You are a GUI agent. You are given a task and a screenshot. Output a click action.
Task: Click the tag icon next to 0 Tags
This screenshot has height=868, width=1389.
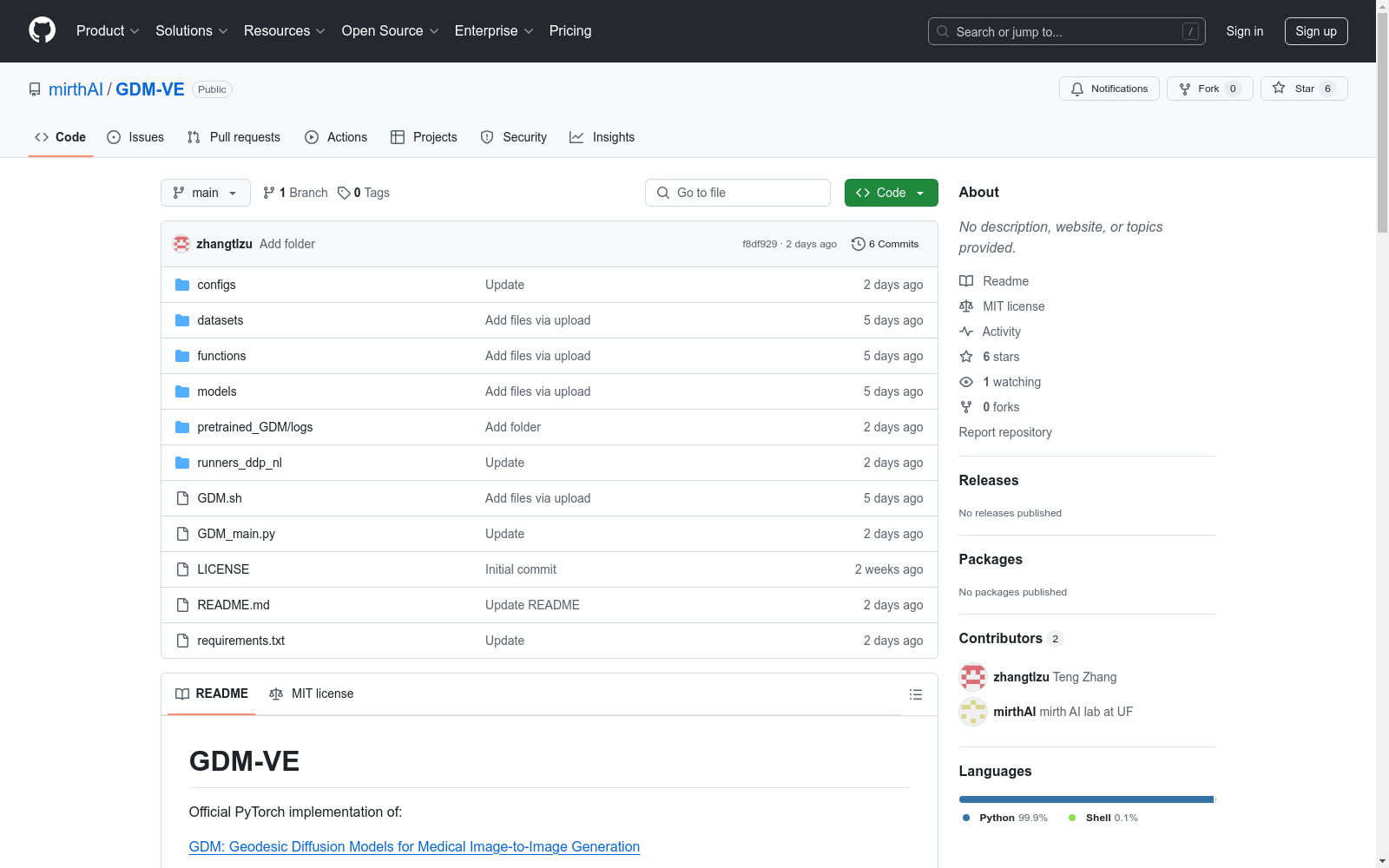344,193
